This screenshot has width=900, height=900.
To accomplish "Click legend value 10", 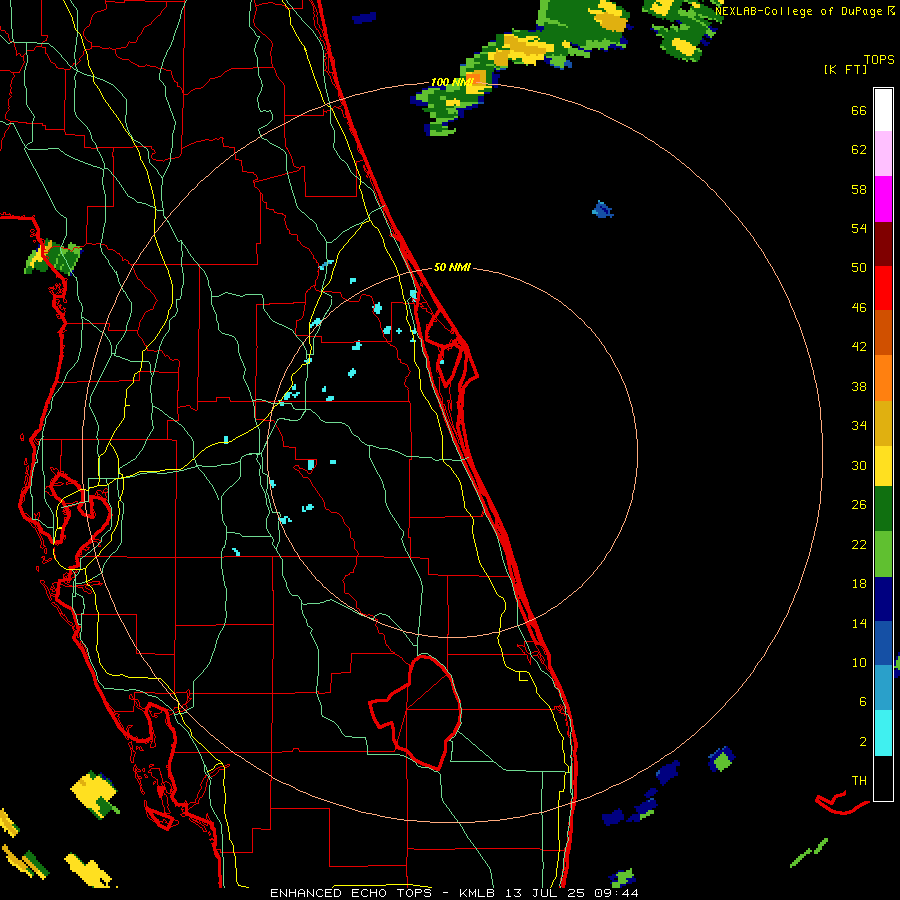I will pos(859,663).
